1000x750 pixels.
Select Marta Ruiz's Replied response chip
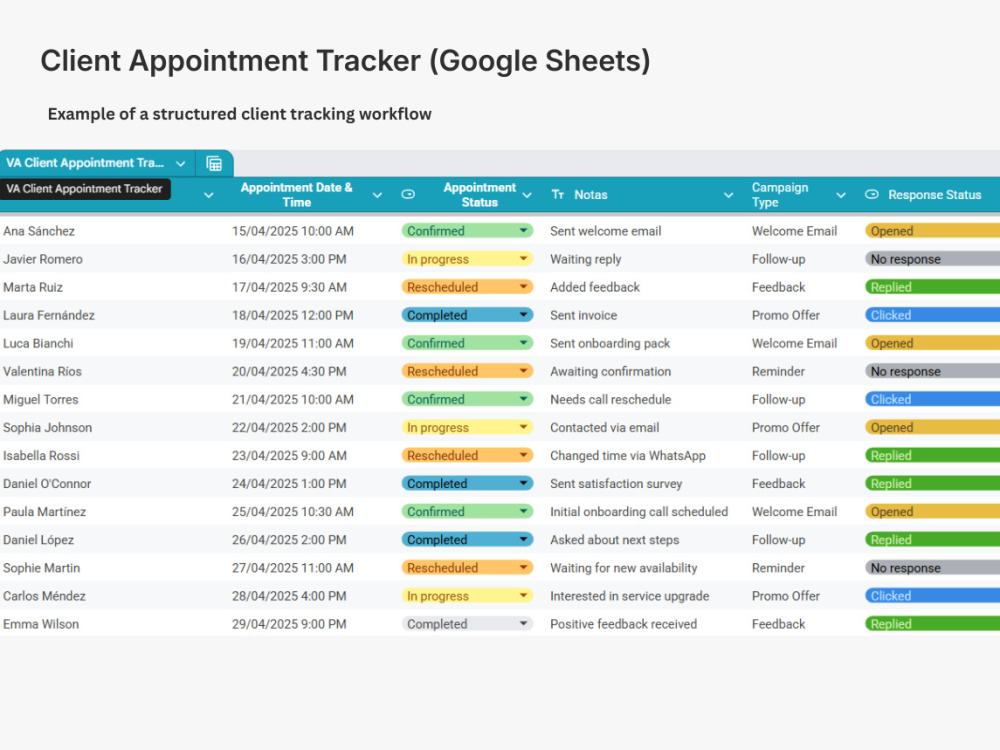point(932,287)
